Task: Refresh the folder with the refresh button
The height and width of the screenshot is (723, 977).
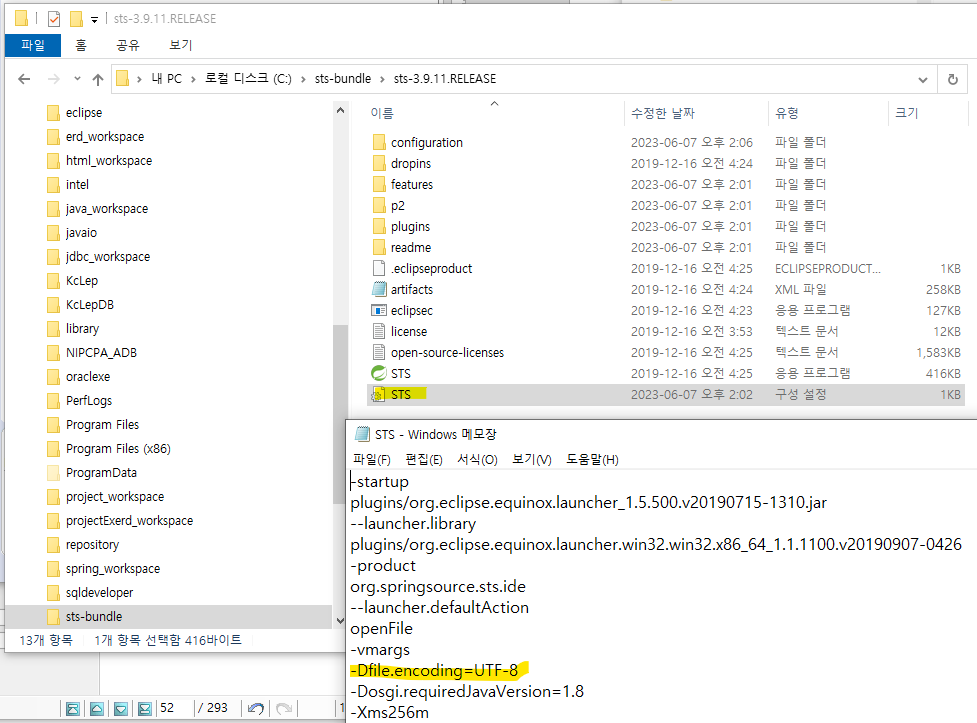Action: (953, 79)
